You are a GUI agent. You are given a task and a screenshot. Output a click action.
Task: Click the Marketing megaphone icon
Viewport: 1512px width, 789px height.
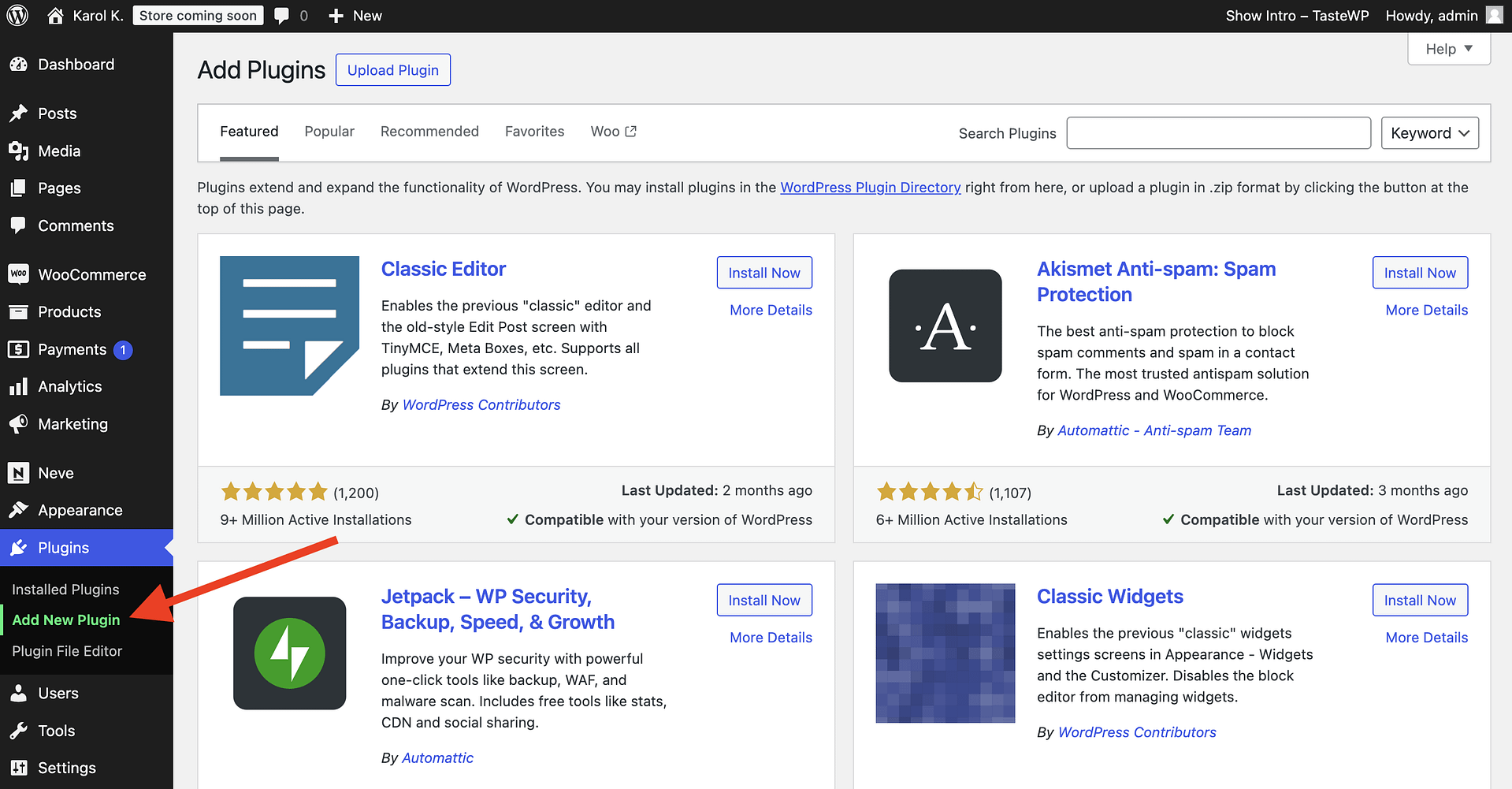[x=19, y=424]
